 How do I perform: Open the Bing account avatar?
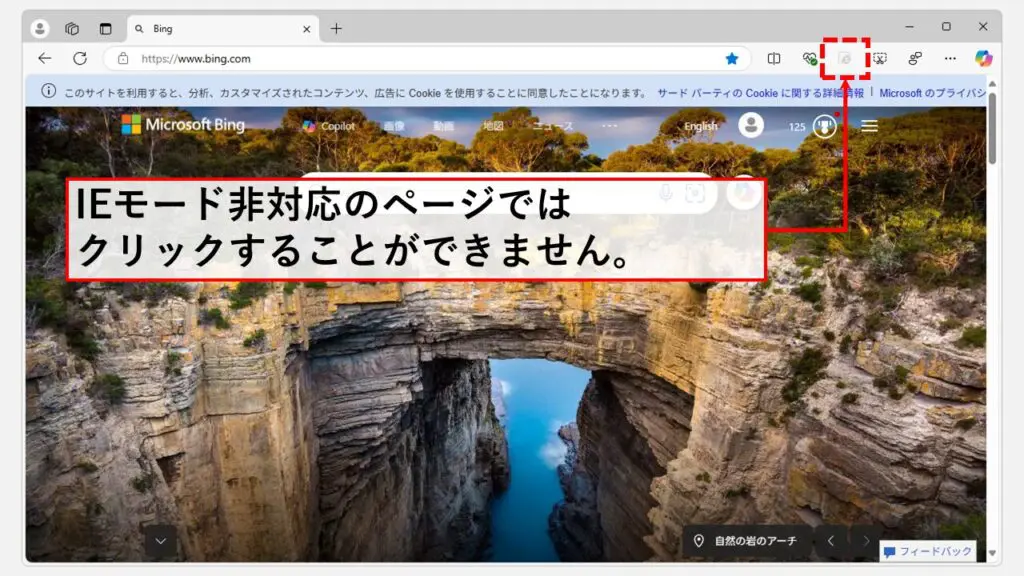pyautogui.click(x=751, y=125)
